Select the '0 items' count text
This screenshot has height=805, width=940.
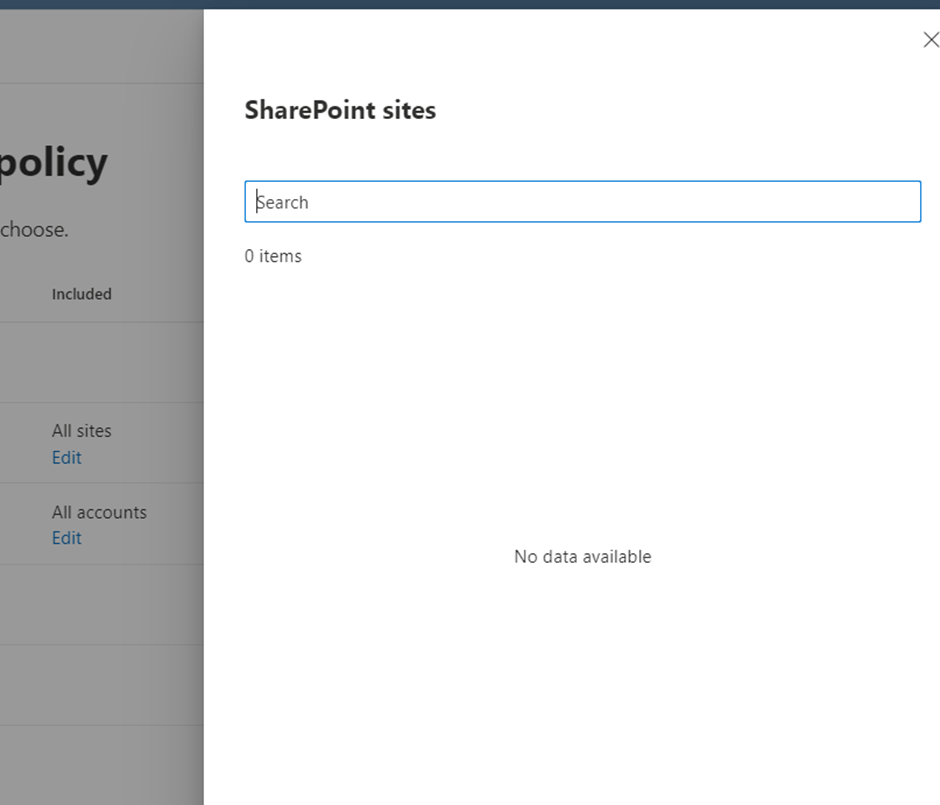pyautogui.click(x=273, y=256)
